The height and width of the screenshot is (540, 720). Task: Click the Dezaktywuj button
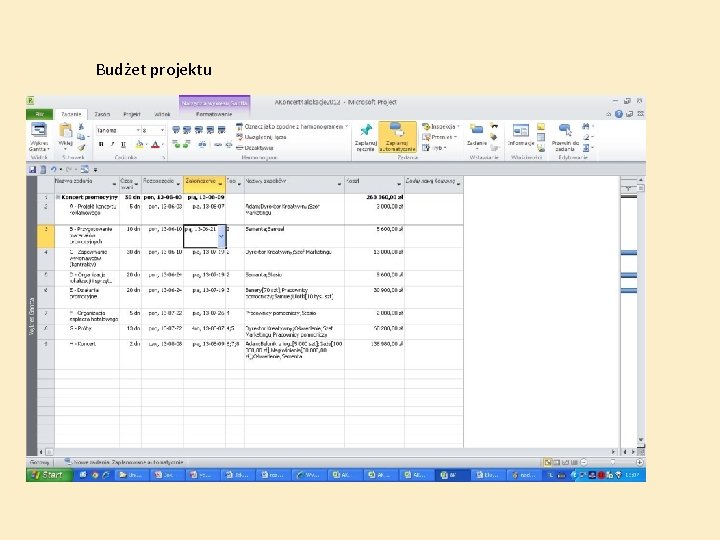tap(255, 147)
